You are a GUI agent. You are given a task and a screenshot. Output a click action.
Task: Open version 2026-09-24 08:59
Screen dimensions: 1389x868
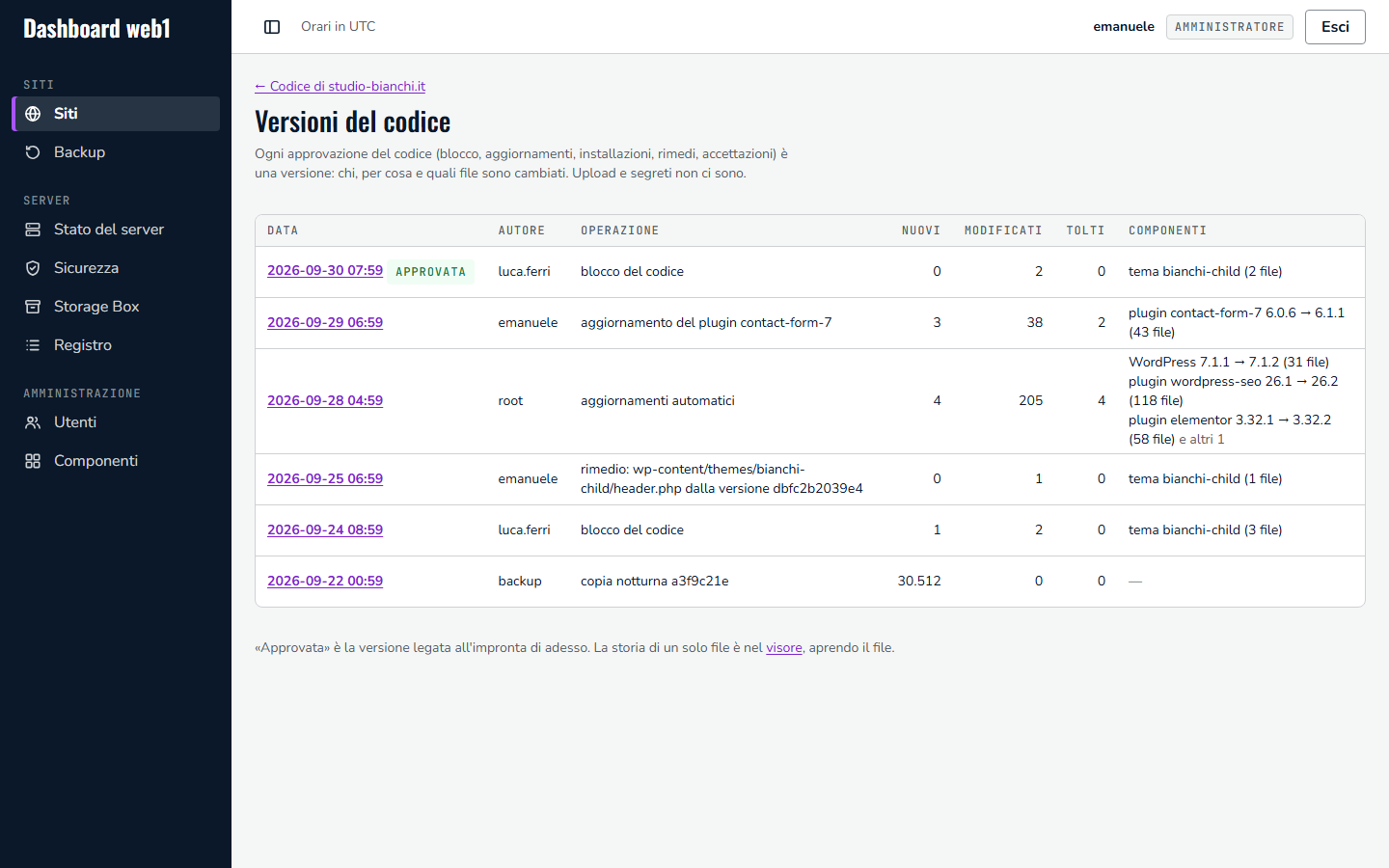click(325, 529)
